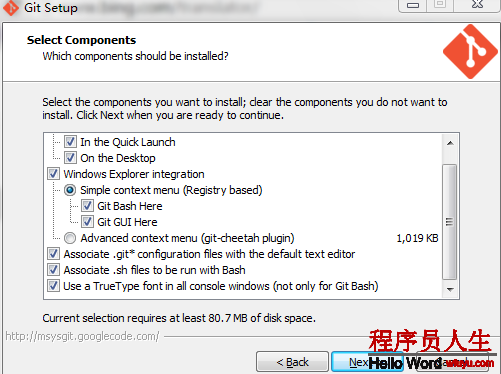
Task: Go to previous page with Back
Action: coord(292,362)
